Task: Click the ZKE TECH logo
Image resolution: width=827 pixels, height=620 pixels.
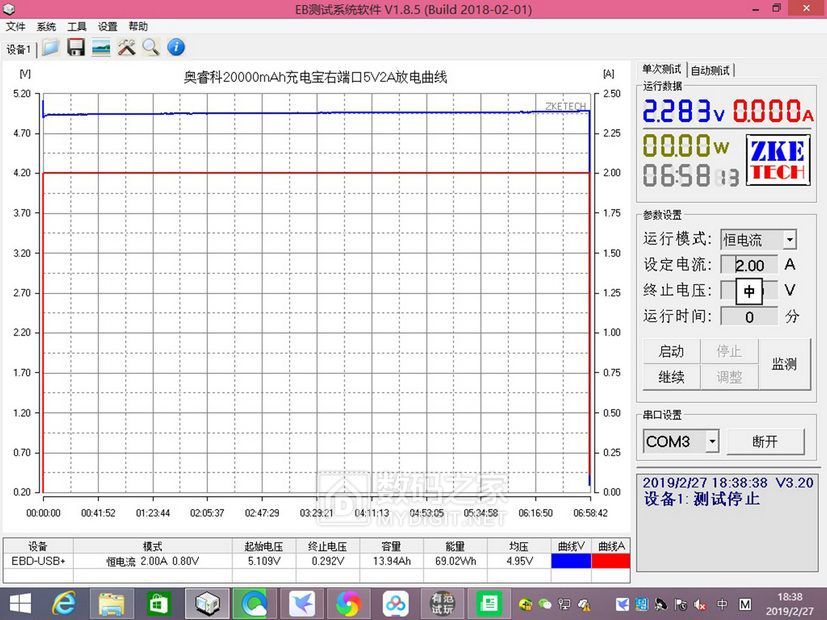Action: pyautogui.click(x=777, y=160)
